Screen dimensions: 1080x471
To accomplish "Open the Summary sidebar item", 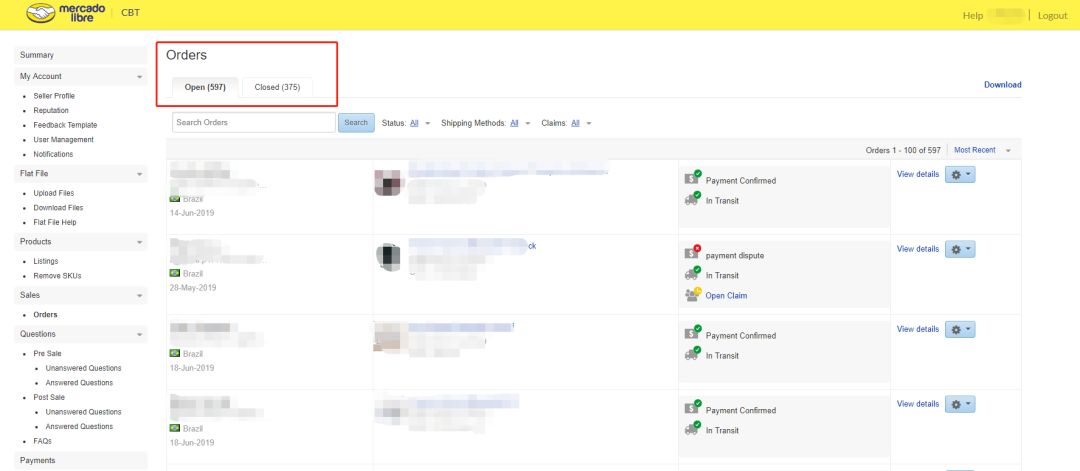I will 81,55.
